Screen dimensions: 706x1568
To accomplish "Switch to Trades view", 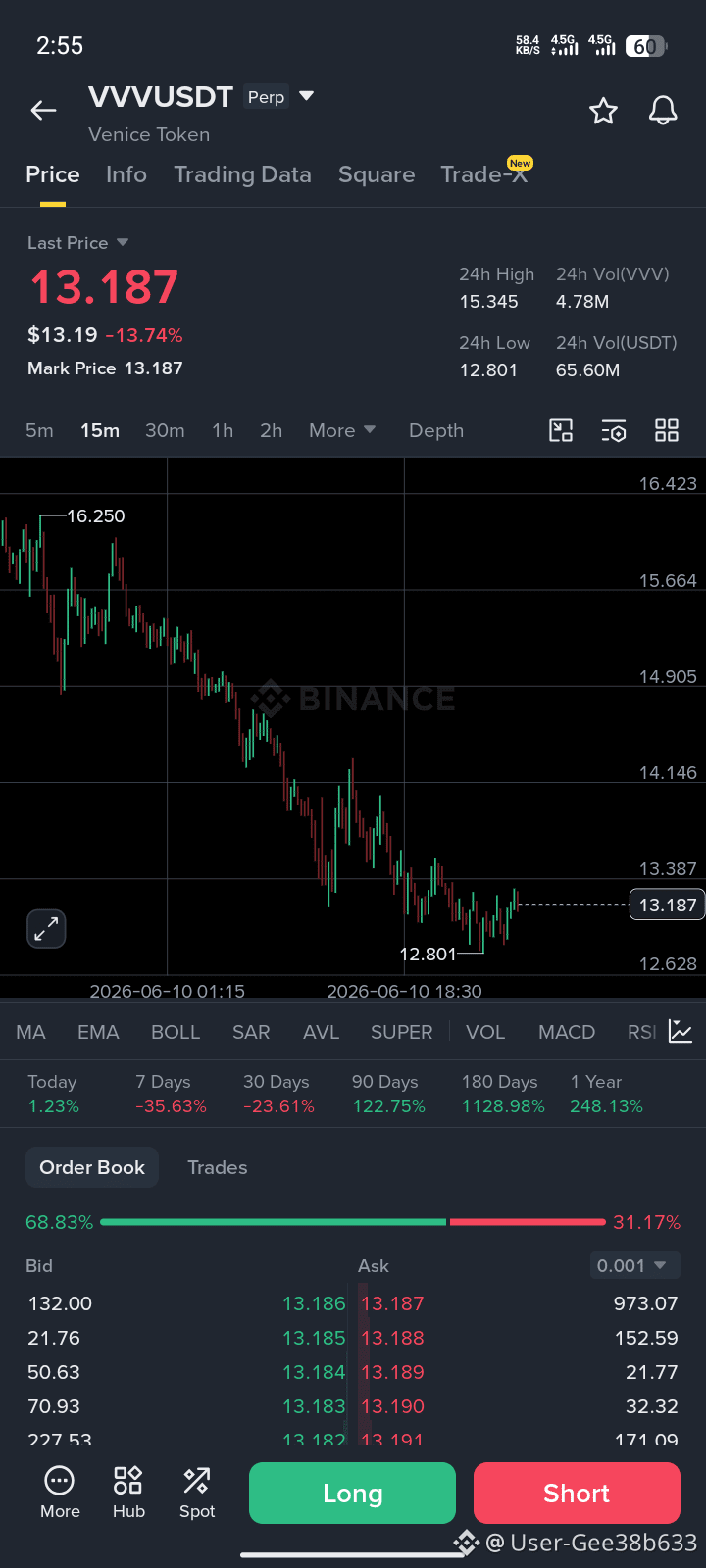I will 218,1167.
